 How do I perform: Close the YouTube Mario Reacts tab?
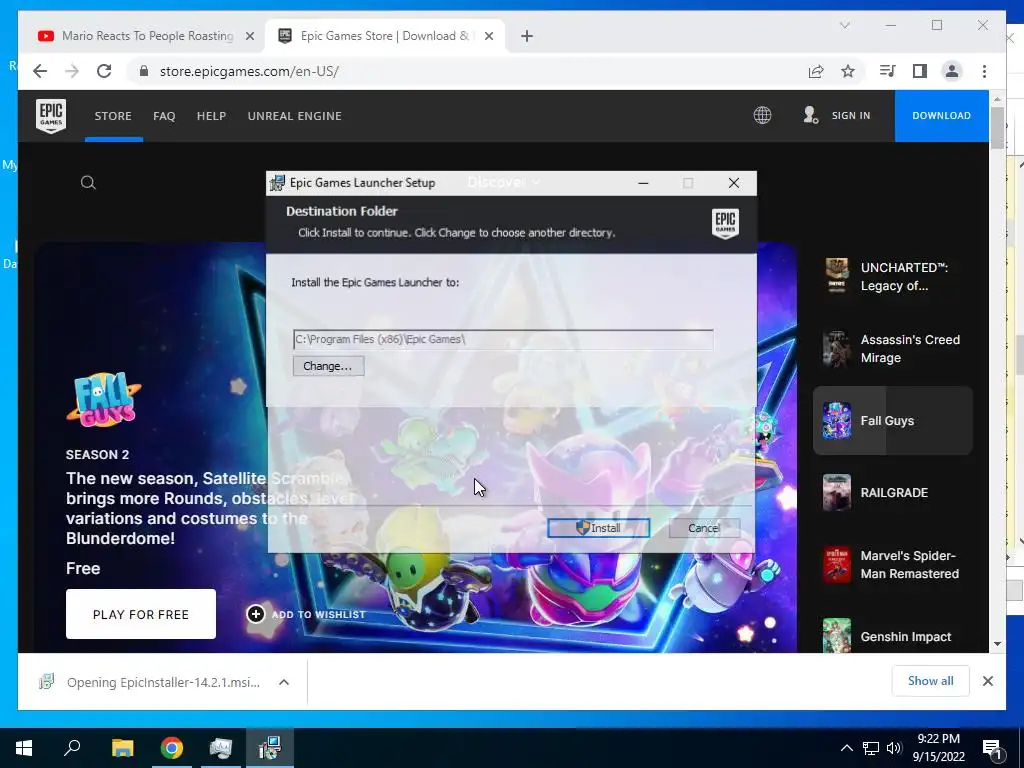point(249,36)
